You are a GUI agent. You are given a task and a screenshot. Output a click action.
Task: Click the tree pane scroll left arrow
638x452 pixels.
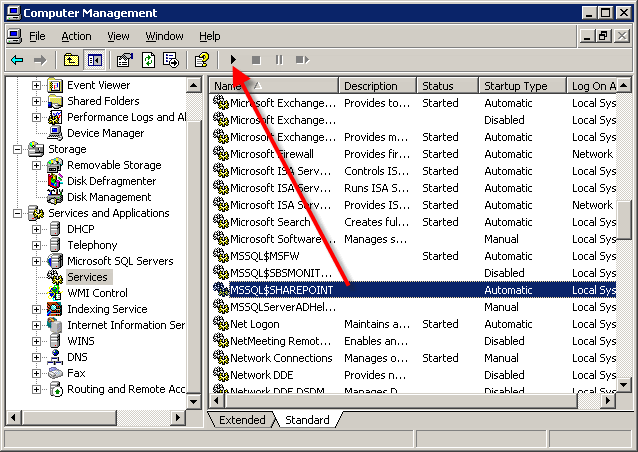tap(13, 417)
